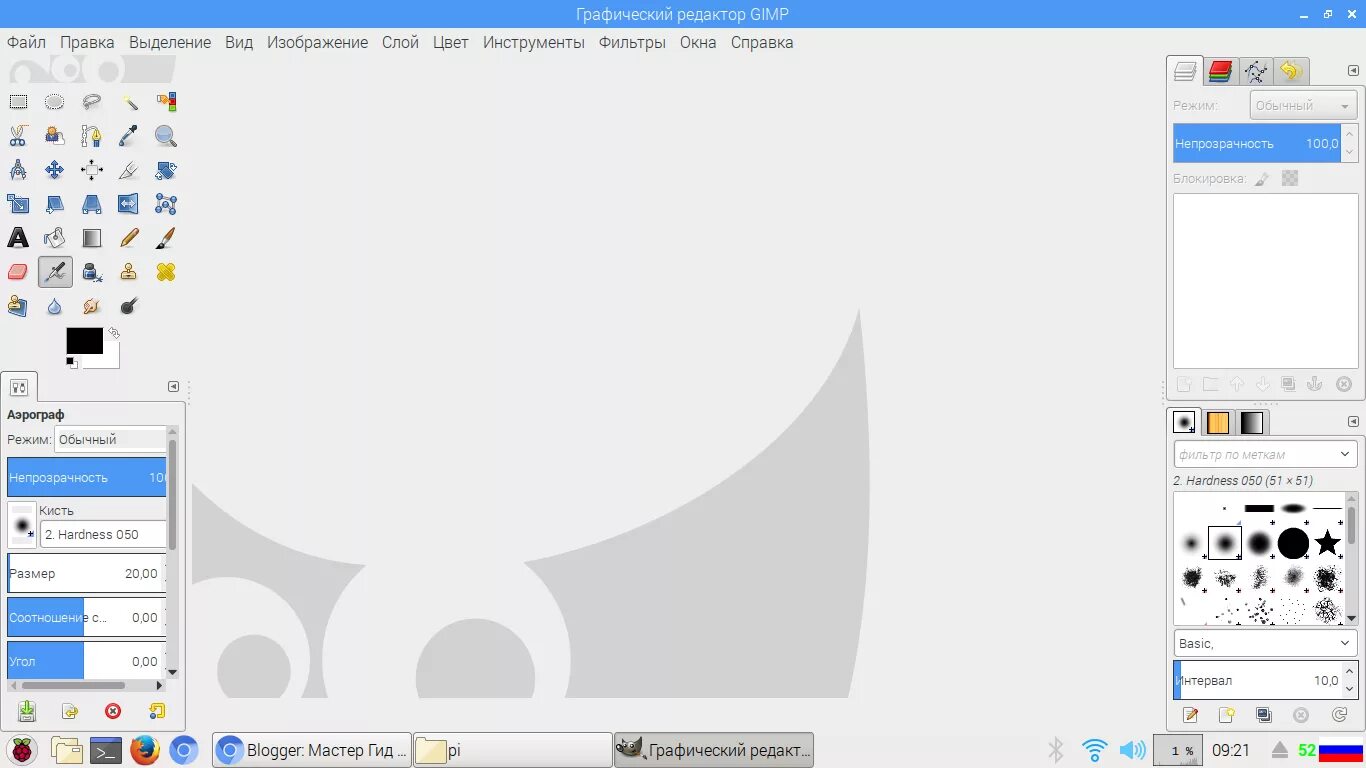Switch to the Paths tab
1366x768 pixels.
pyautogui.click(x=1256, y=71)
